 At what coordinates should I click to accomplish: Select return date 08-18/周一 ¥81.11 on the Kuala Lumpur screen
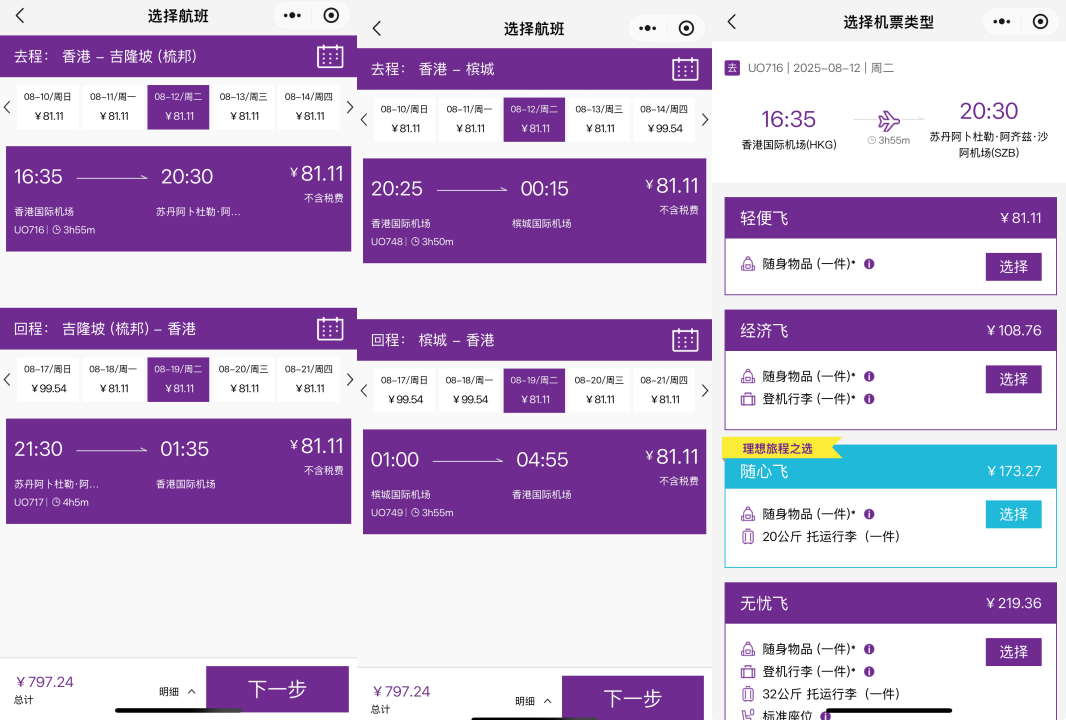(x=114, y=379)
